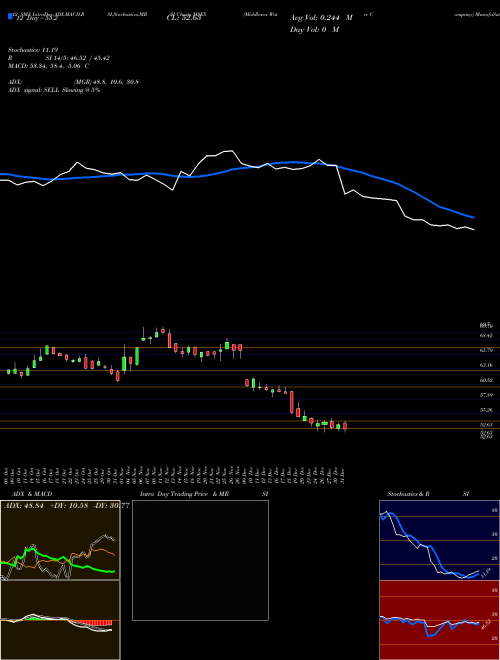
Task: Click the tall green candle near 63
Action: tap(137, 356)
